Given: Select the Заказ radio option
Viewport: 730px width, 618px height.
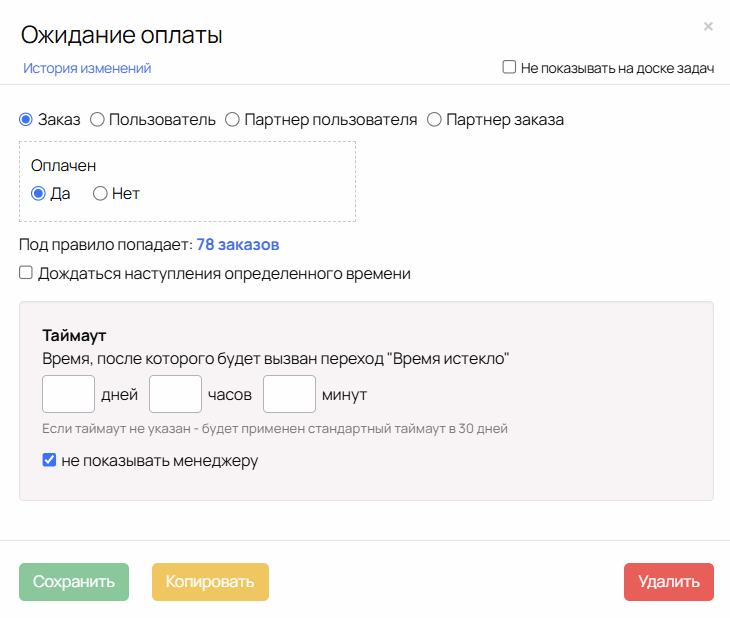Looking at the screenshot, I should coord(26,120).
